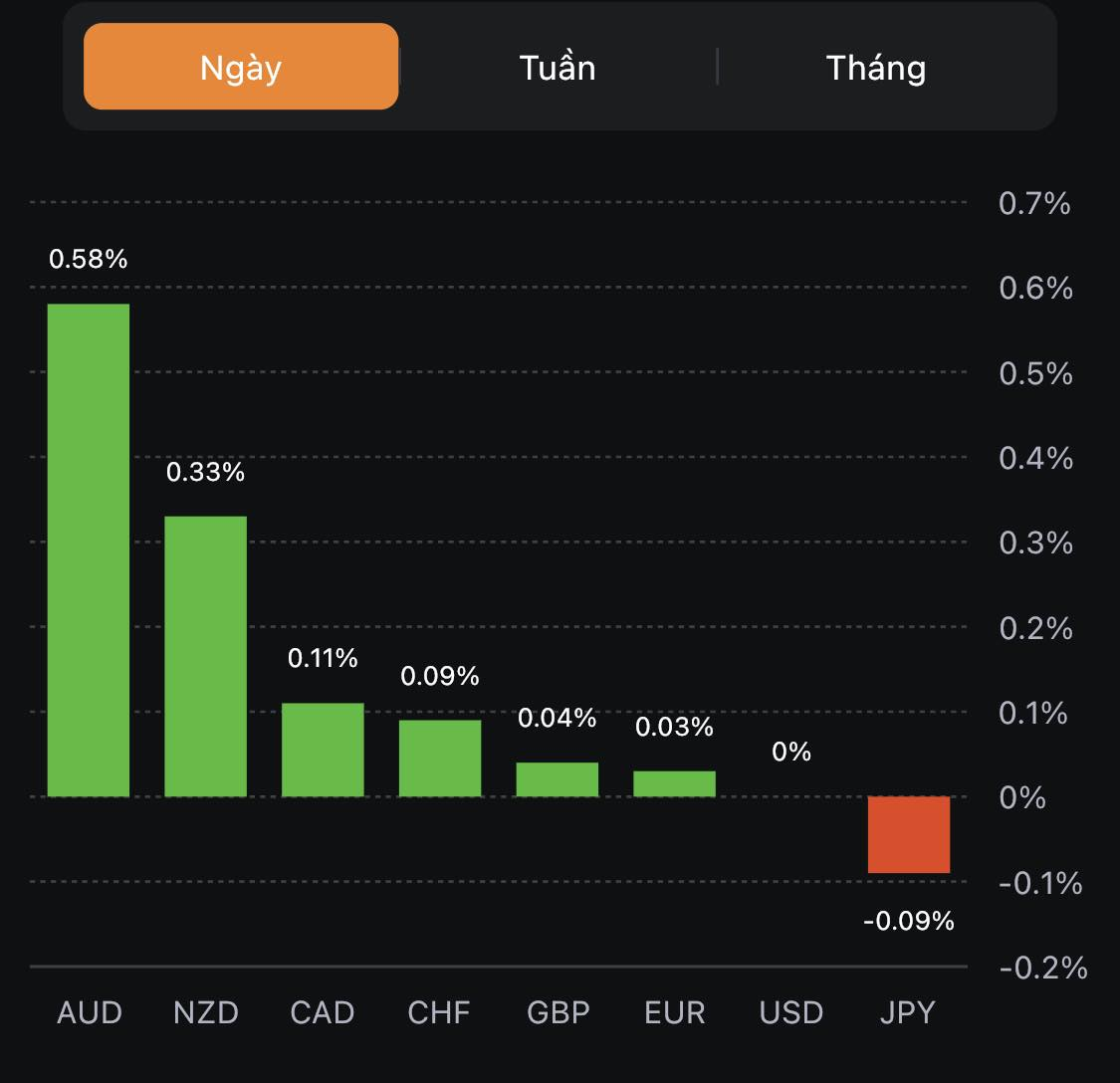
Task: Select the USD axis label
Action: click(x=791, y=1012)
